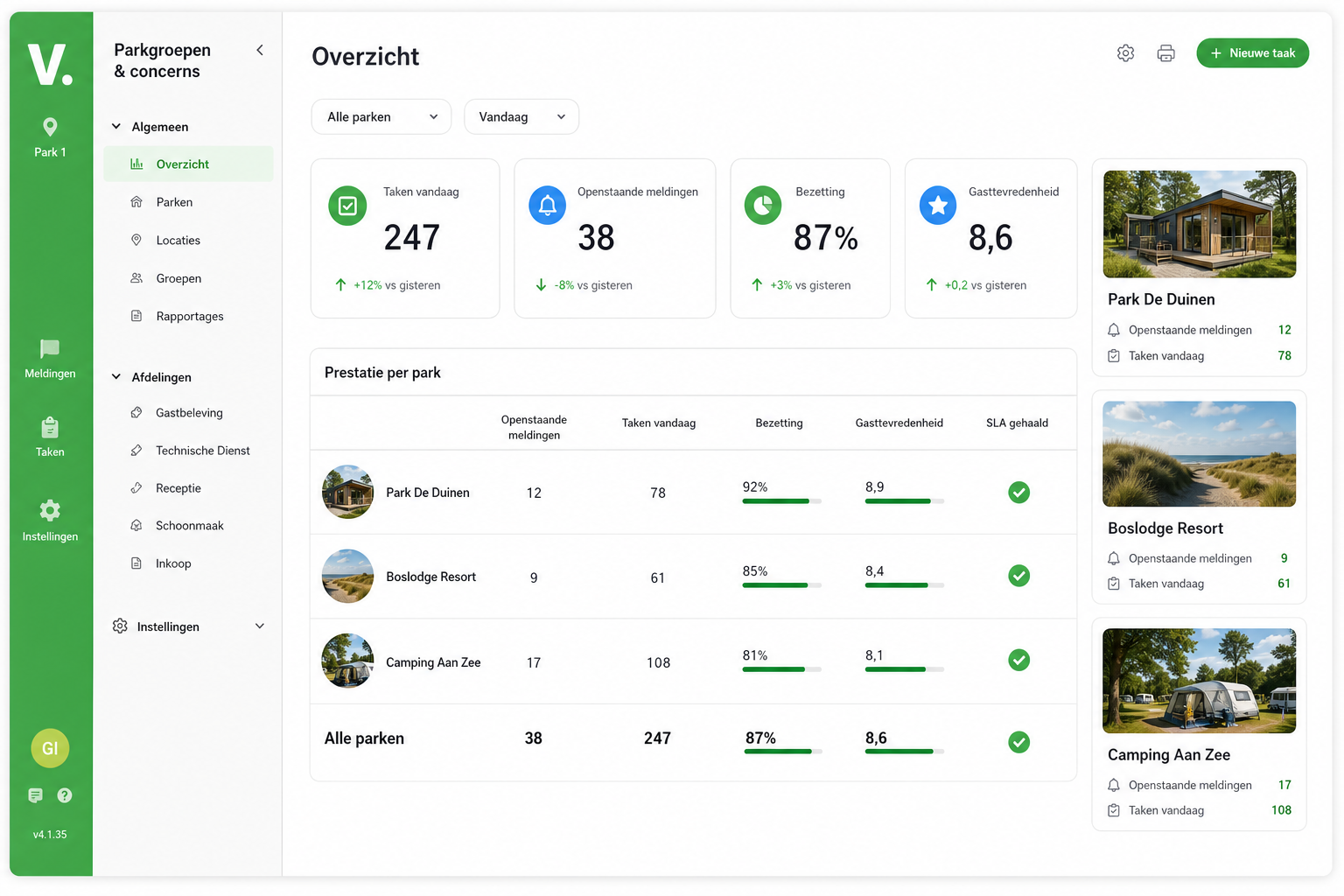
Task: Click -8% vs gisteren trend text
Action: point(593,285)
